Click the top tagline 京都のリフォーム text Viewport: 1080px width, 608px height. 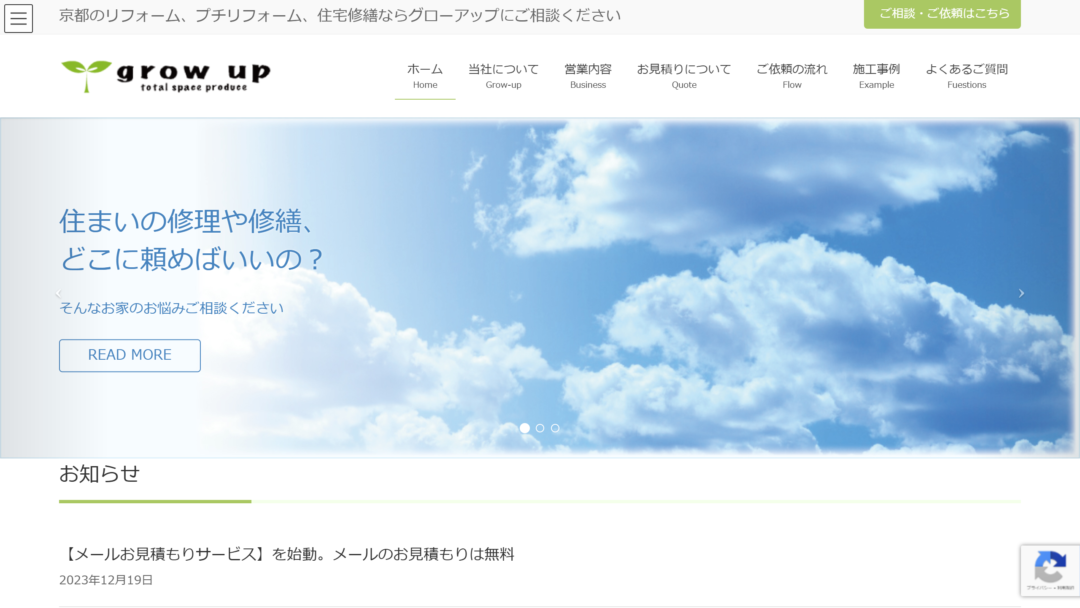pos(340,15)
